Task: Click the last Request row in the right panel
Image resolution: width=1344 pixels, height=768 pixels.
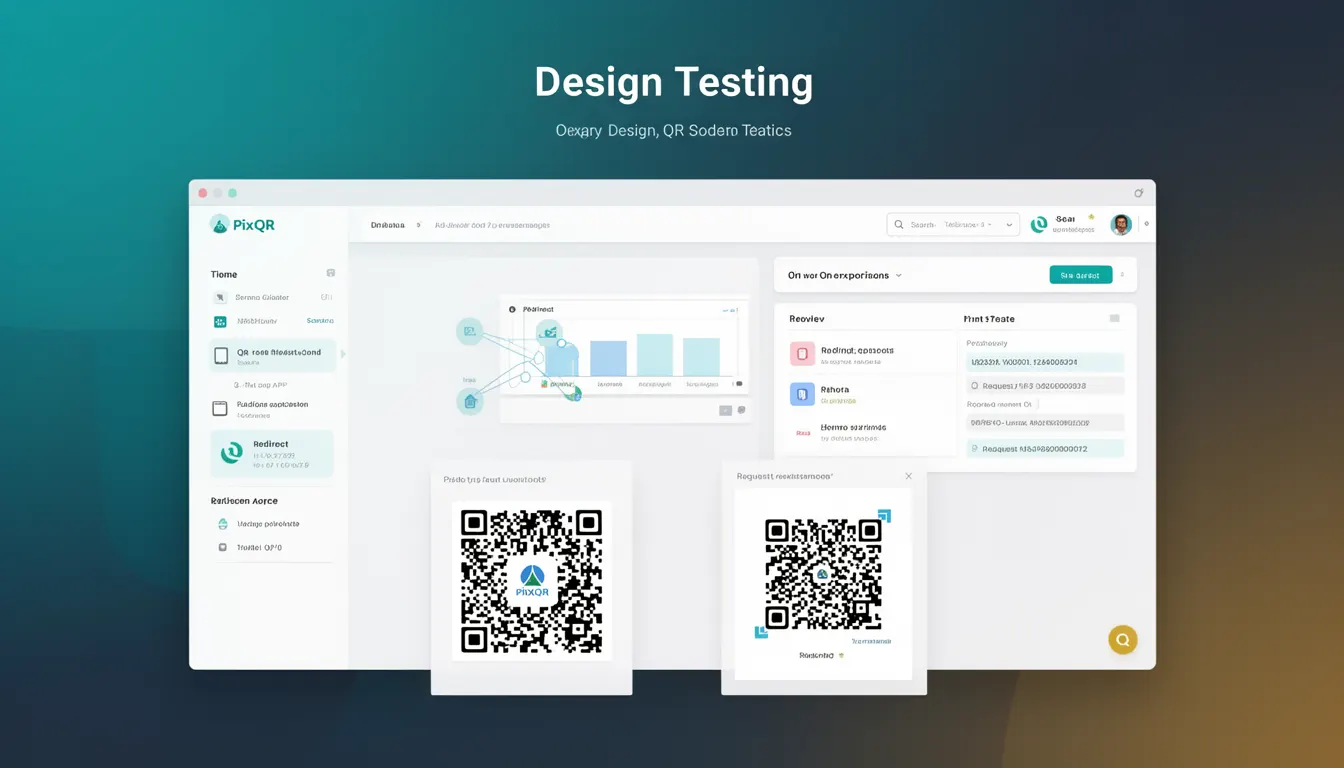Action: [x=1045, y=449]
